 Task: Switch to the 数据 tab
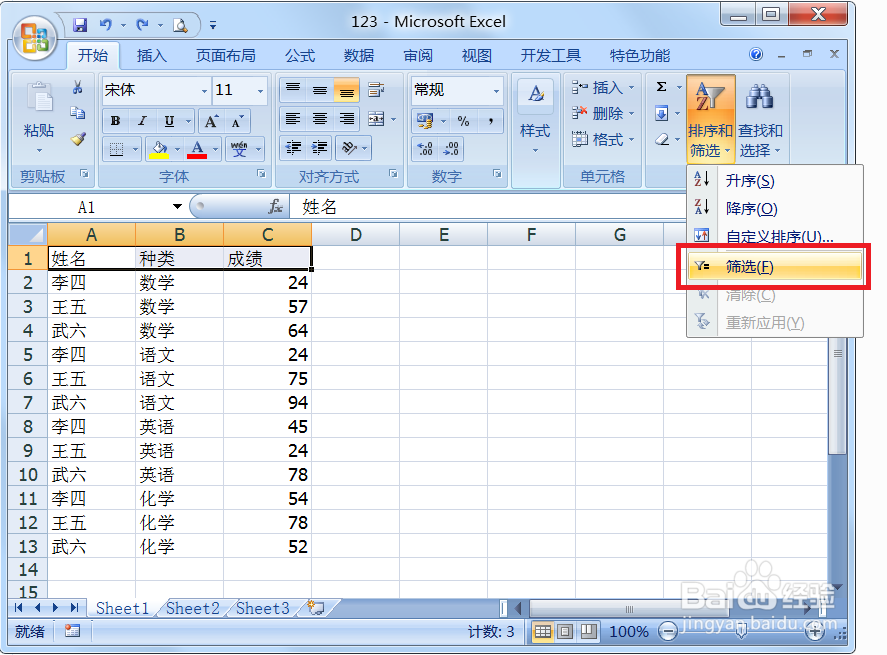pos(359,55)
